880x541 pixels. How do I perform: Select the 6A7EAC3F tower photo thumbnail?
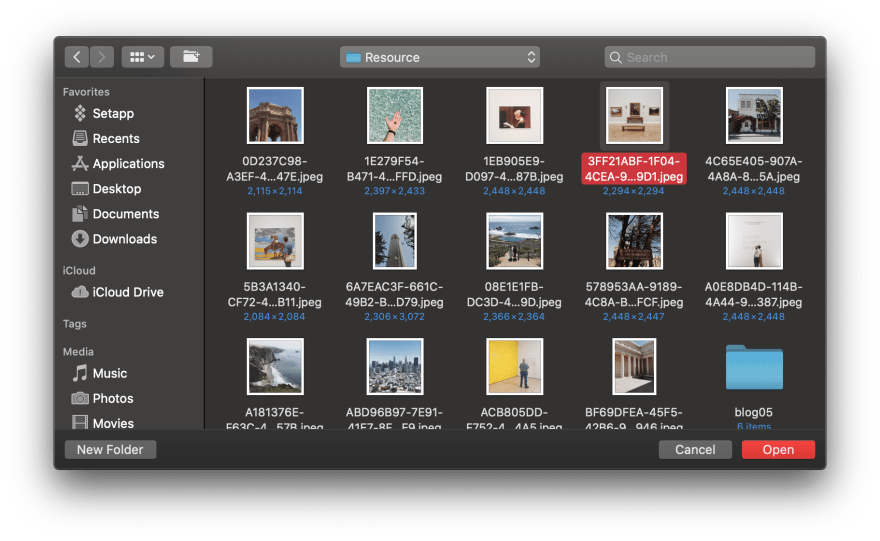pyautogui.click(x=395, y=241)
